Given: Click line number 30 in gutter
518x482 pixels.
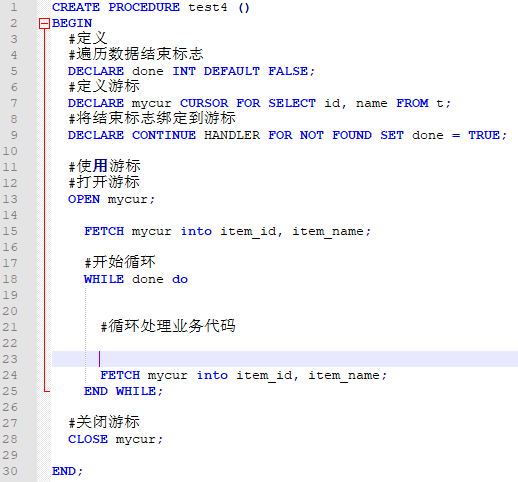Looking at the screenshot, I should [x=10, y=471].
